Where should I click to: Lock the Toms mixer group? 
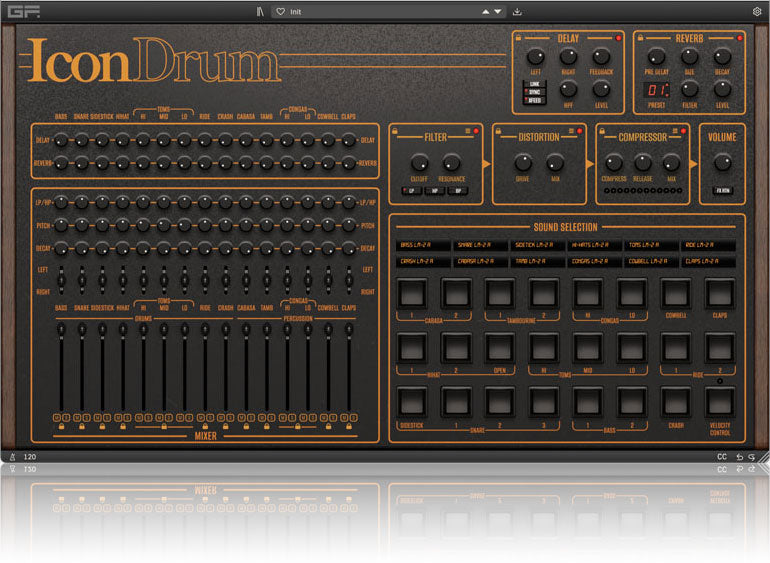(164, 427)
